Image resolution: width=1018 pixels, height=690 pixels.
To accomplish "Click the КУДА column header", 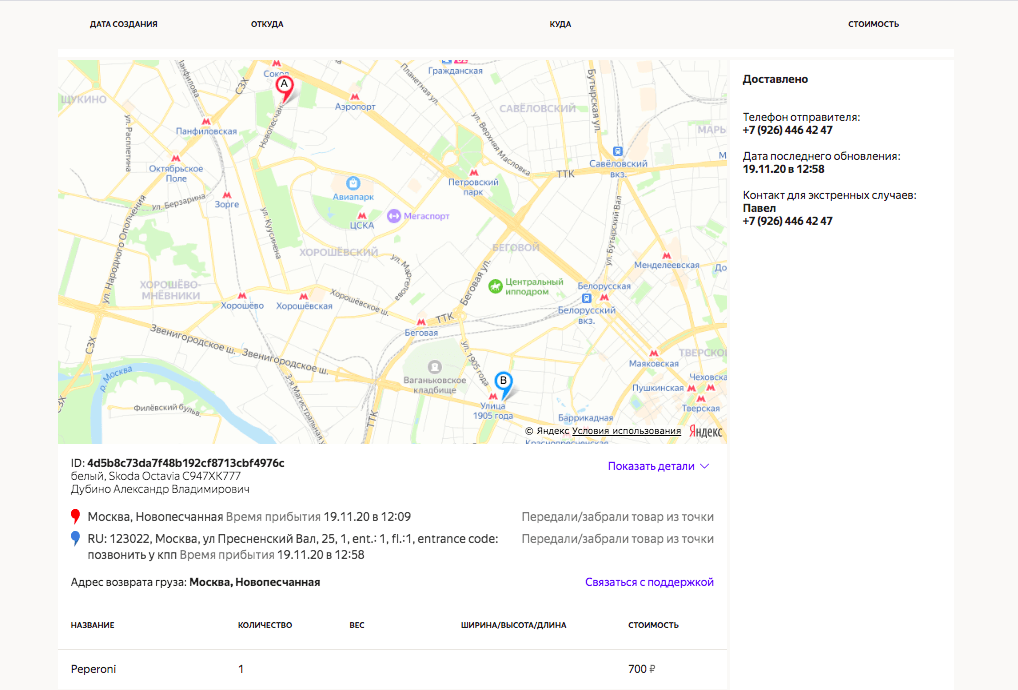I will [560, 24].
